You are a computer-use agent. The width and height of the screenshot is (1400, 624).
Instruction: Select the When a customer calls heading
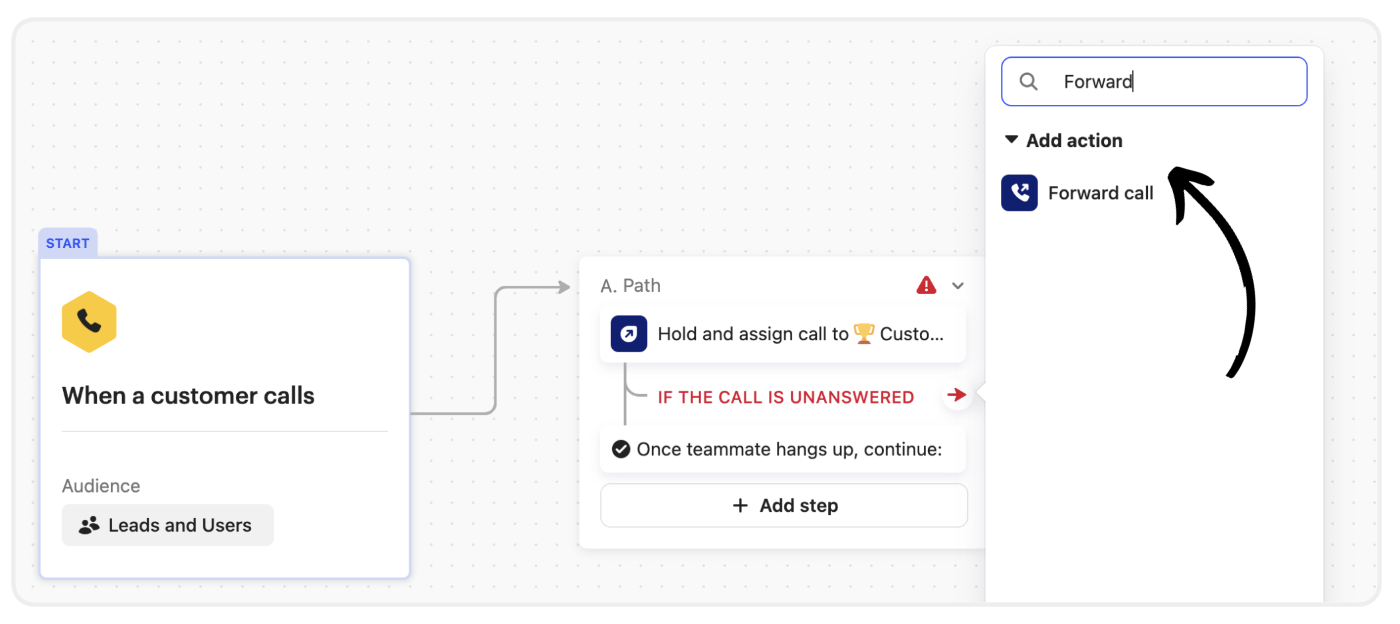(x=188, y=396)
